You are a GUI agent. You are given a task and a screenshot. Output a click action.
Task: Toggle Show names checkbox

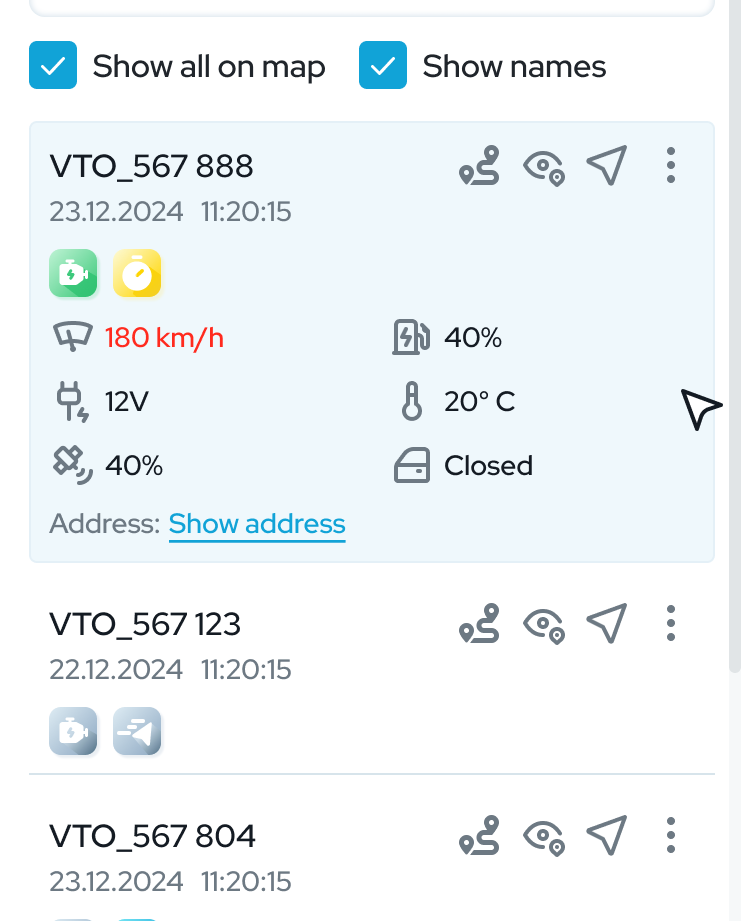383,65
